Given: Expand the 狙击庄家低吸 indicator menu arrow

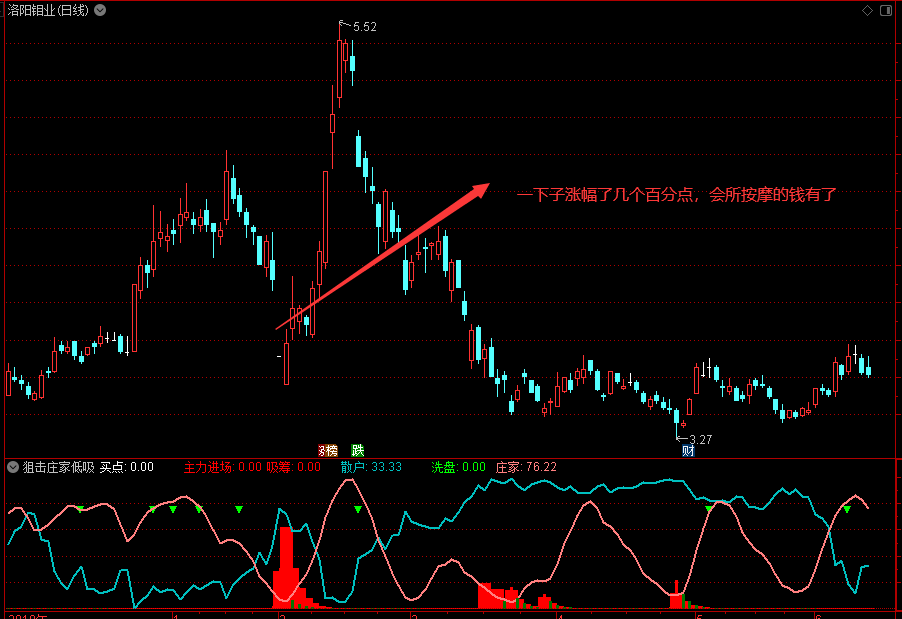Looking at the screenshot, I should coord(13,467).
